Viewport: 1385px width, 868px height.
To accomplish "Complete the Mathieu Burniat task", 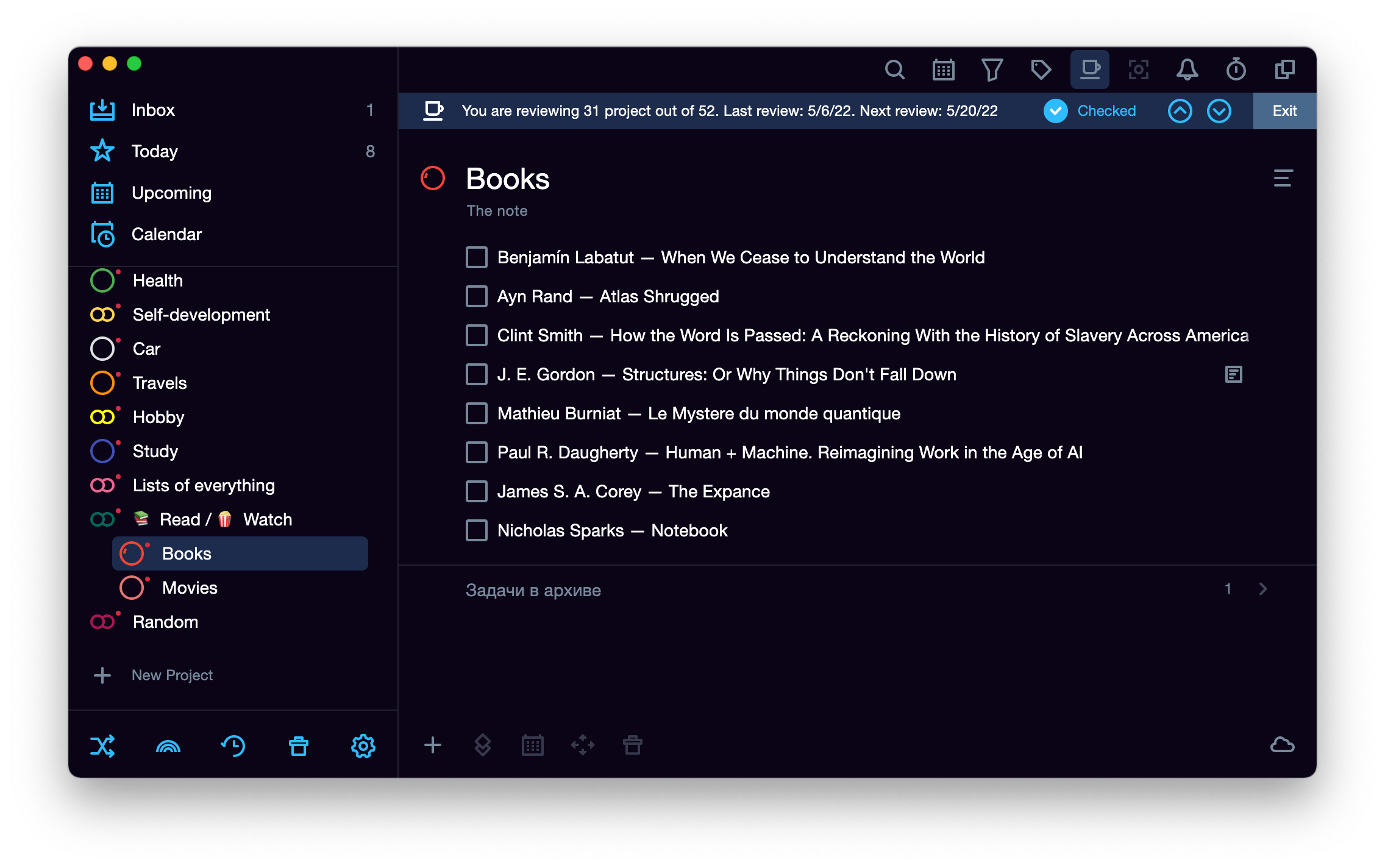I will coord(477,413).
